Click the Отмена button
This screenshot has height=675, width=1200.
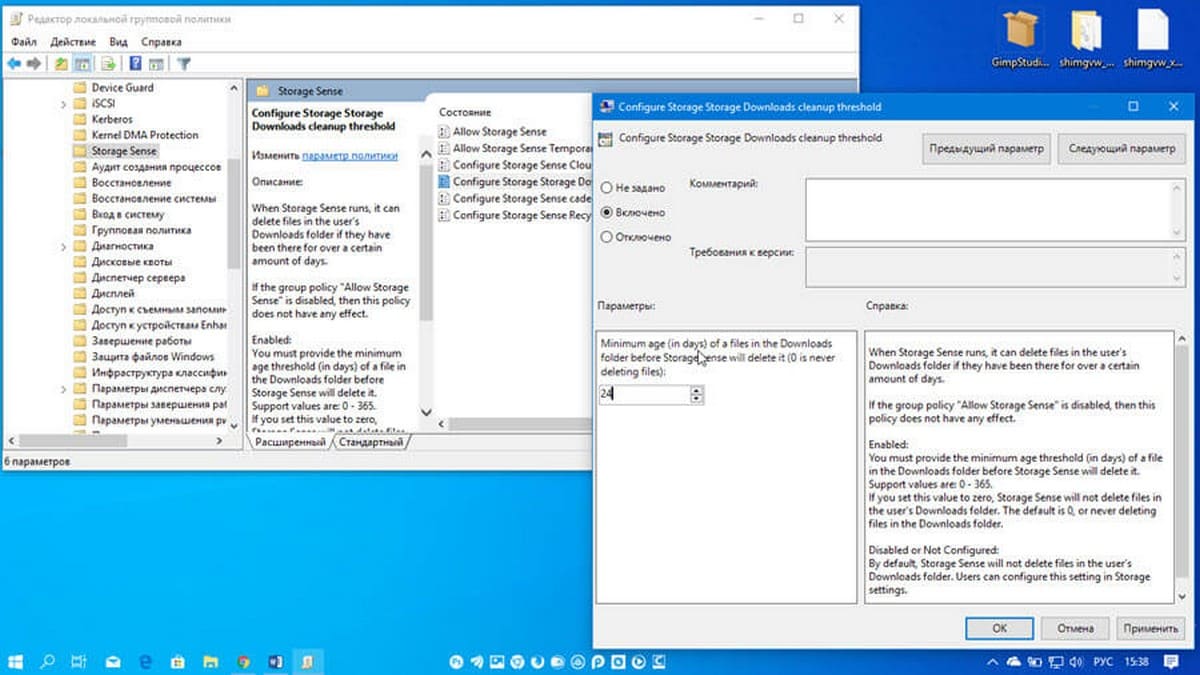(x=1076, y=628)
